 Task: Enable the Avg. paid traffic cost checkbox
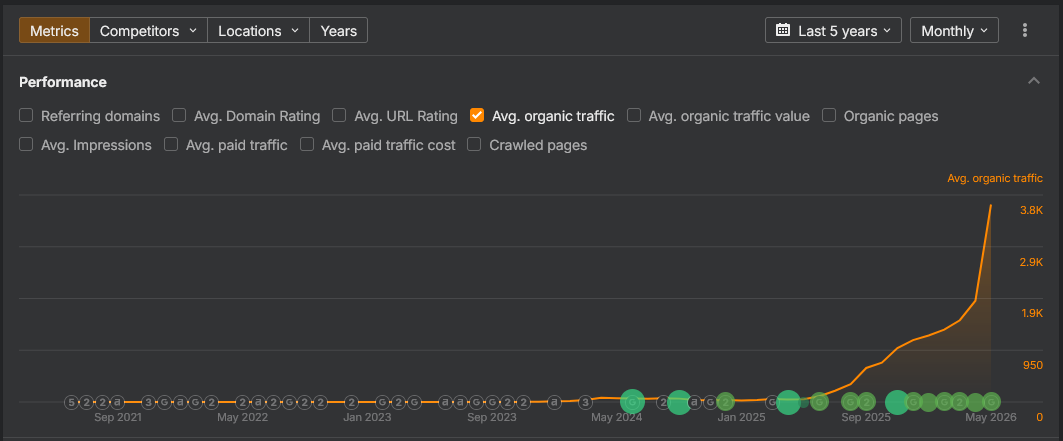click(307, 144)
